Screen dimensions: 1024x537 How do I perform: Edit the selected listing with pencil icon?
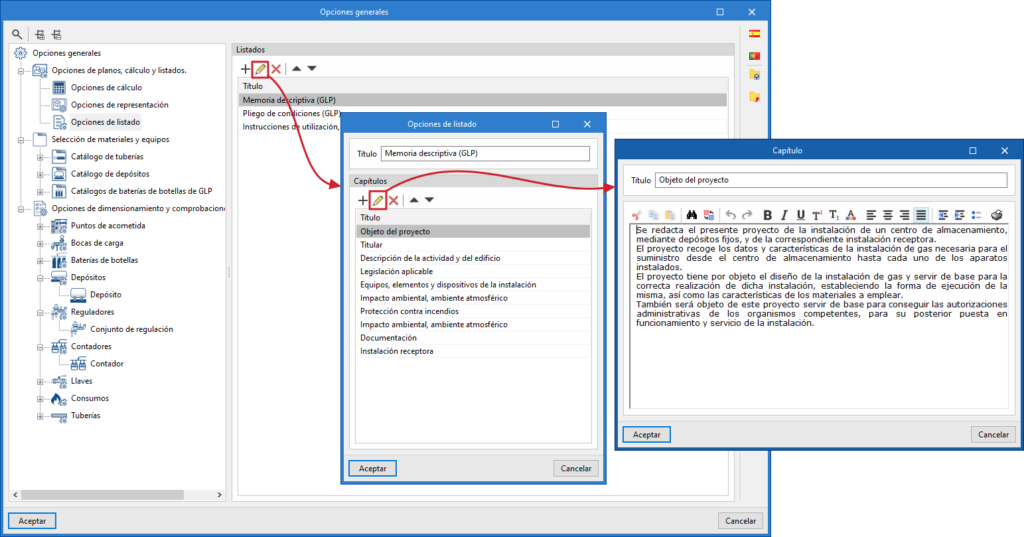261,69
